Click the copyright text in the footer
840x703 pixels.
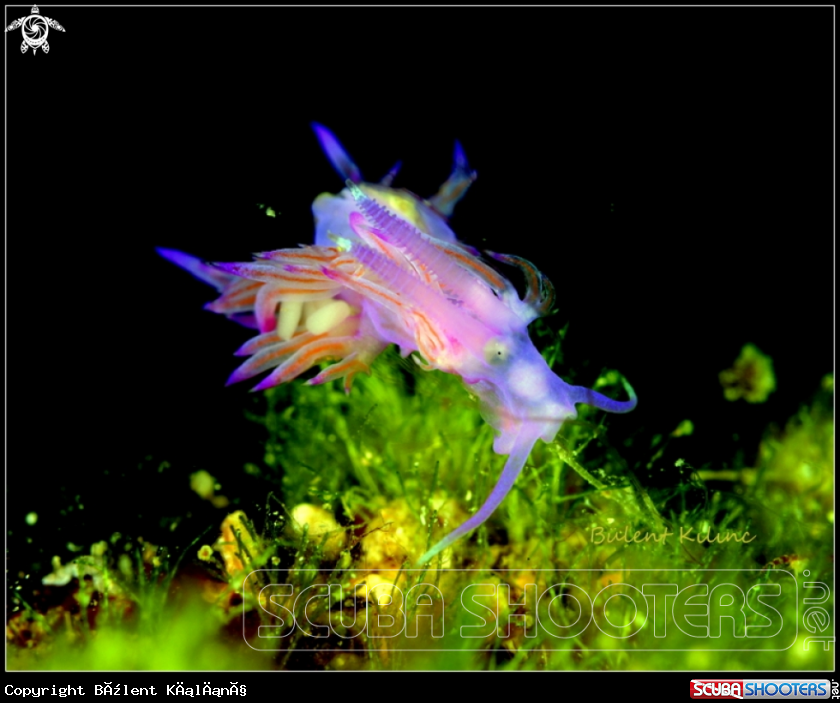pos(125,690)
